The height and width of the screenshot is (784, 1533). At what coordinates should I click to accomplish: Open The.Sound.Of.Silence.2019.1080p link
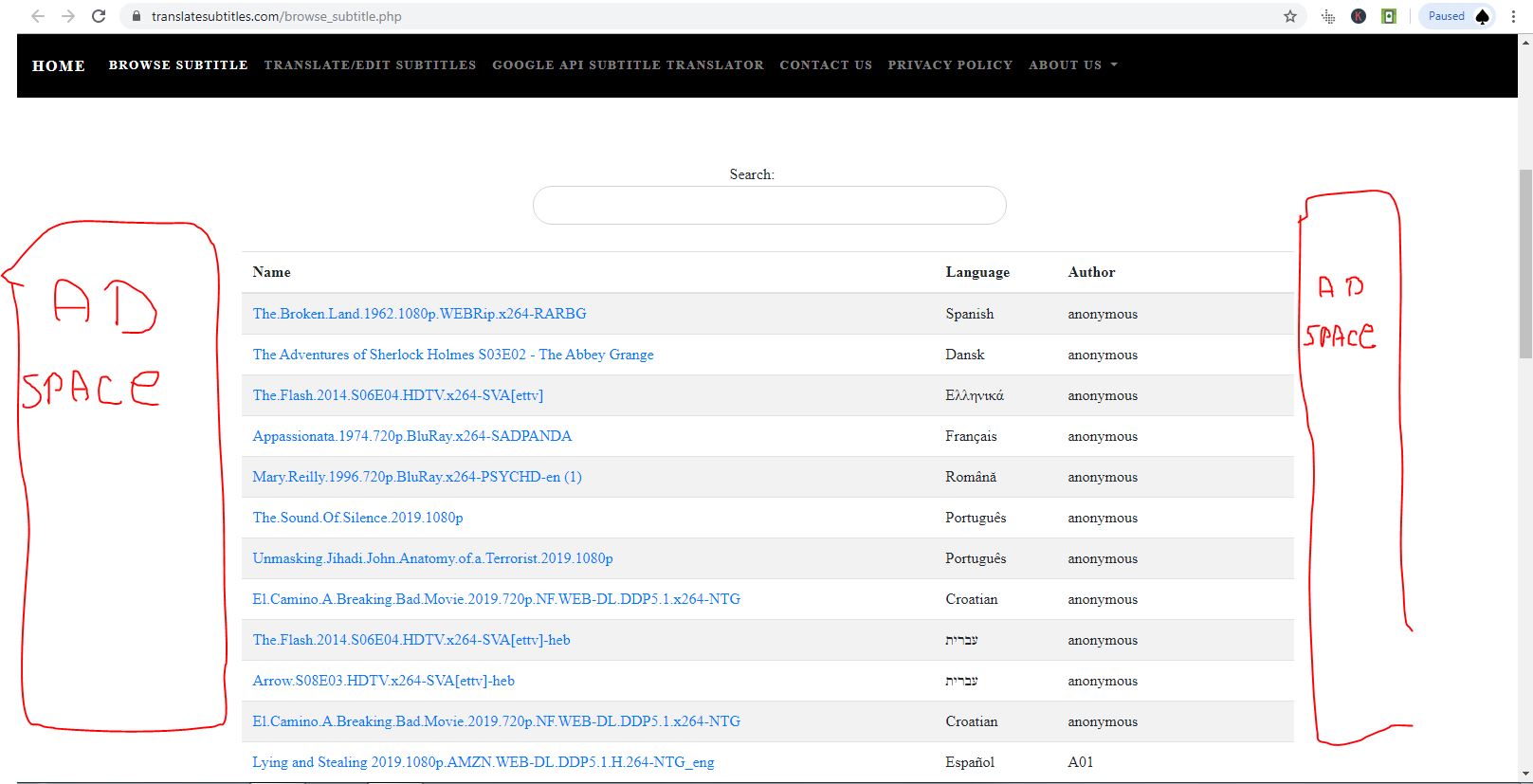coord(357,518)
